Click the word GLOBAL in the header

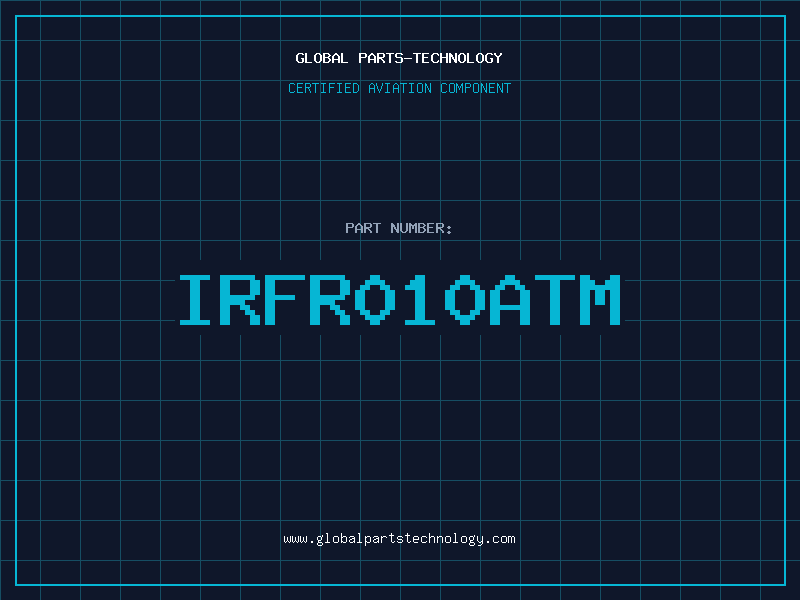coord(322,58)
